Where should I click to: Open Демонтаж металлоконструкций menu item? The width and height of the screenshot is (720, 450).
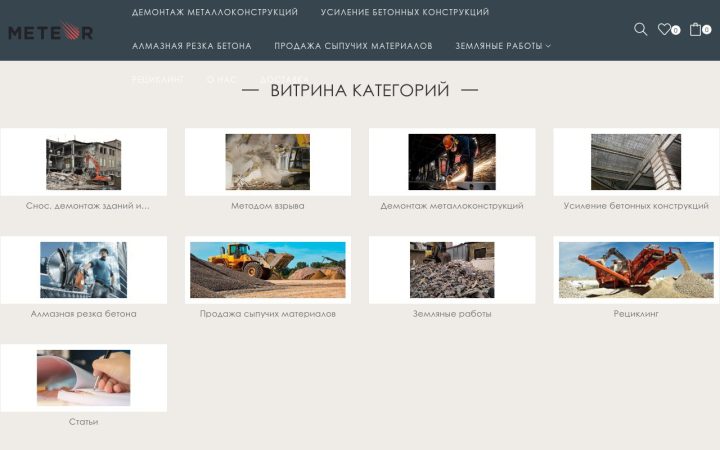(x=215, y=12)
